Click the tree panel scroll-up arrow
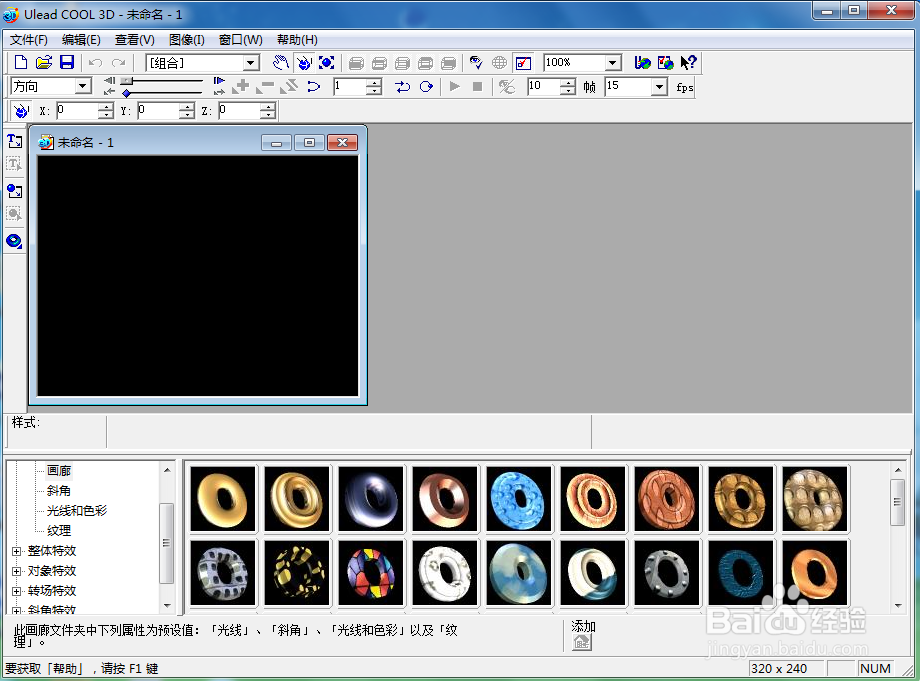The width and height of the screenshot is (920, 681). (x=167, y=470)
